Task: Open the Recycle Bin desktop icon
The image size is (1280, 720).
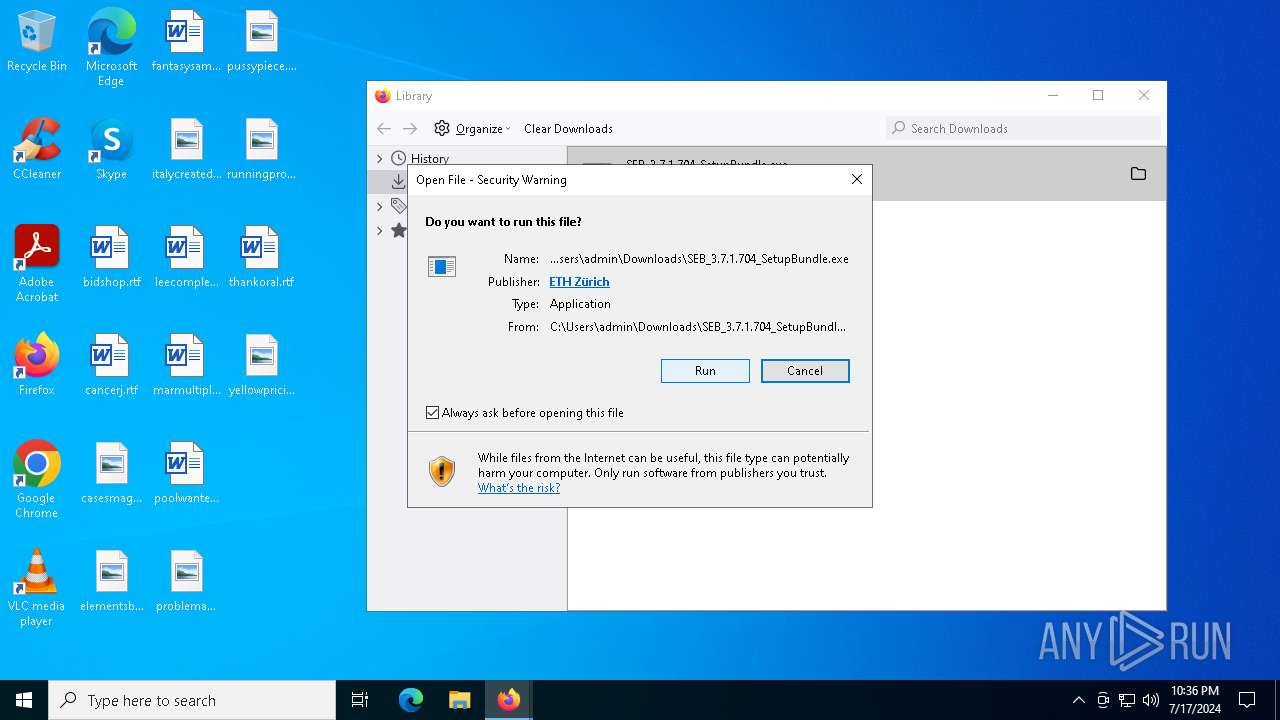Action: pyautogui.click(x=37, y=42)
